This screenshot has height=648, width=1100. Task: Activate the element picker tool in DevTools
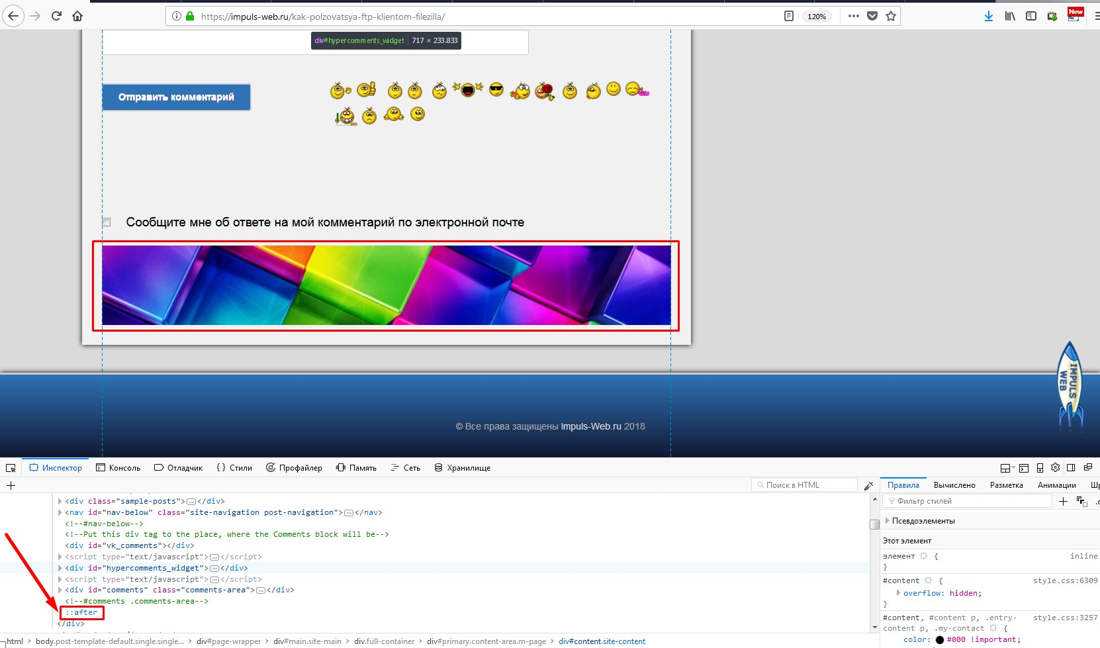[11, 468]
